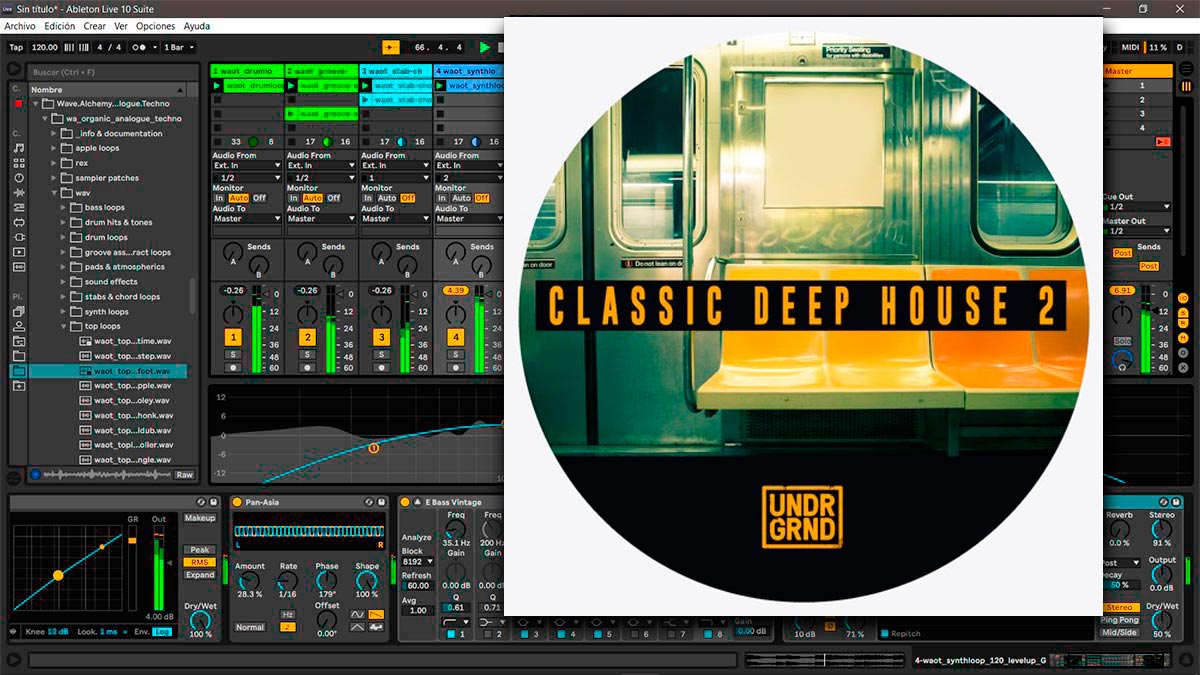
Task: Open the Drums category in browser sidebar
Action: coord(18,163)
